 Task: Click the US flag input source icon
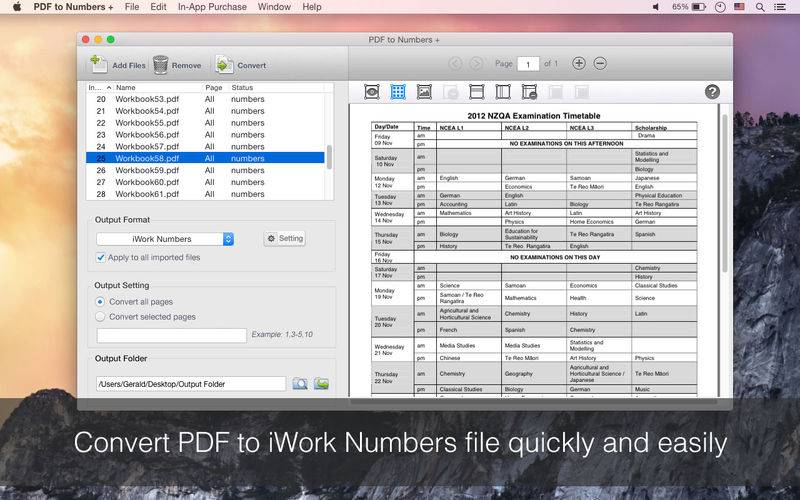click(x=739, y=7)
